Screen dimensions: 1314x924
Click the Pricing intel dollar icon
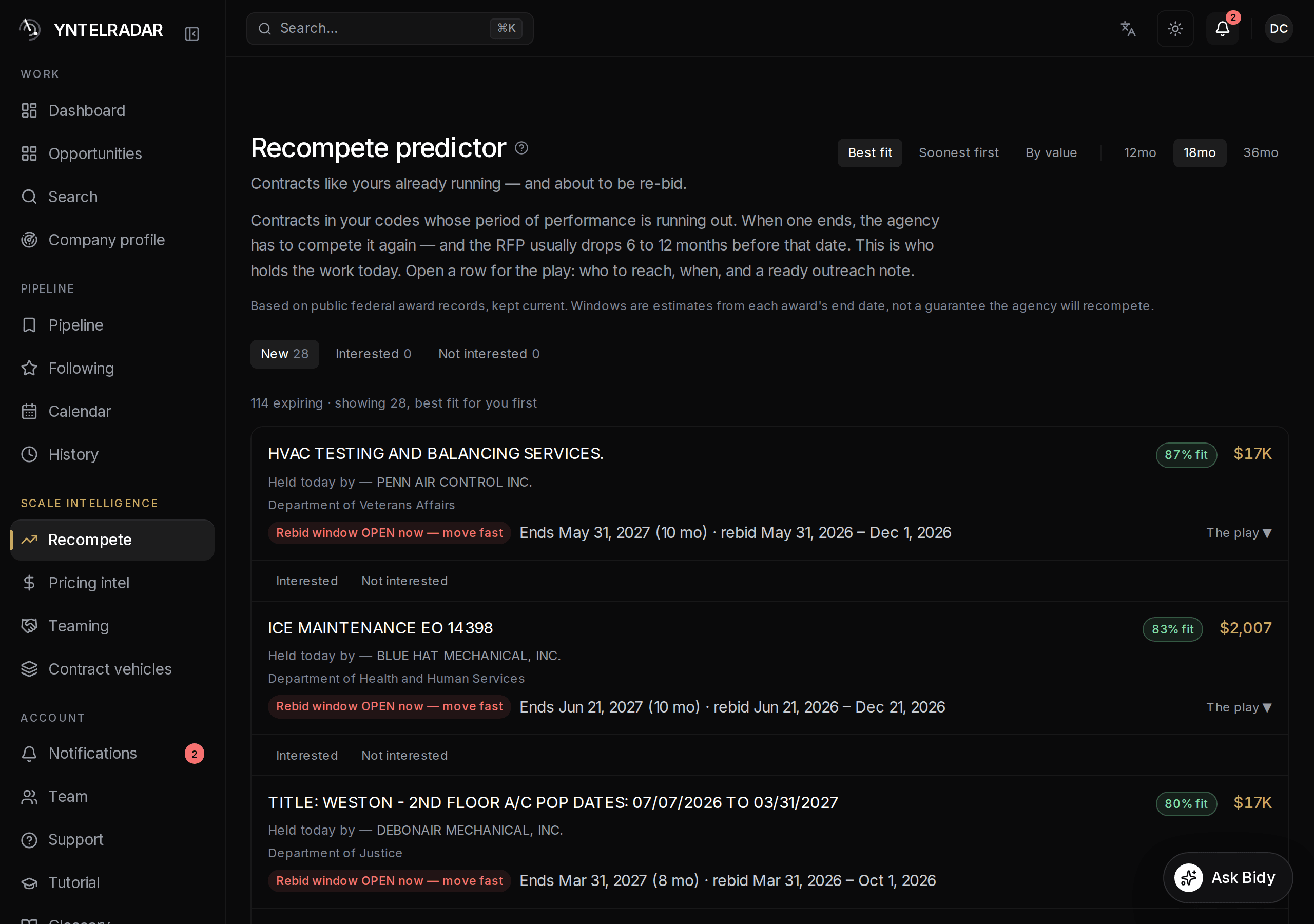(x=29, y=583)
